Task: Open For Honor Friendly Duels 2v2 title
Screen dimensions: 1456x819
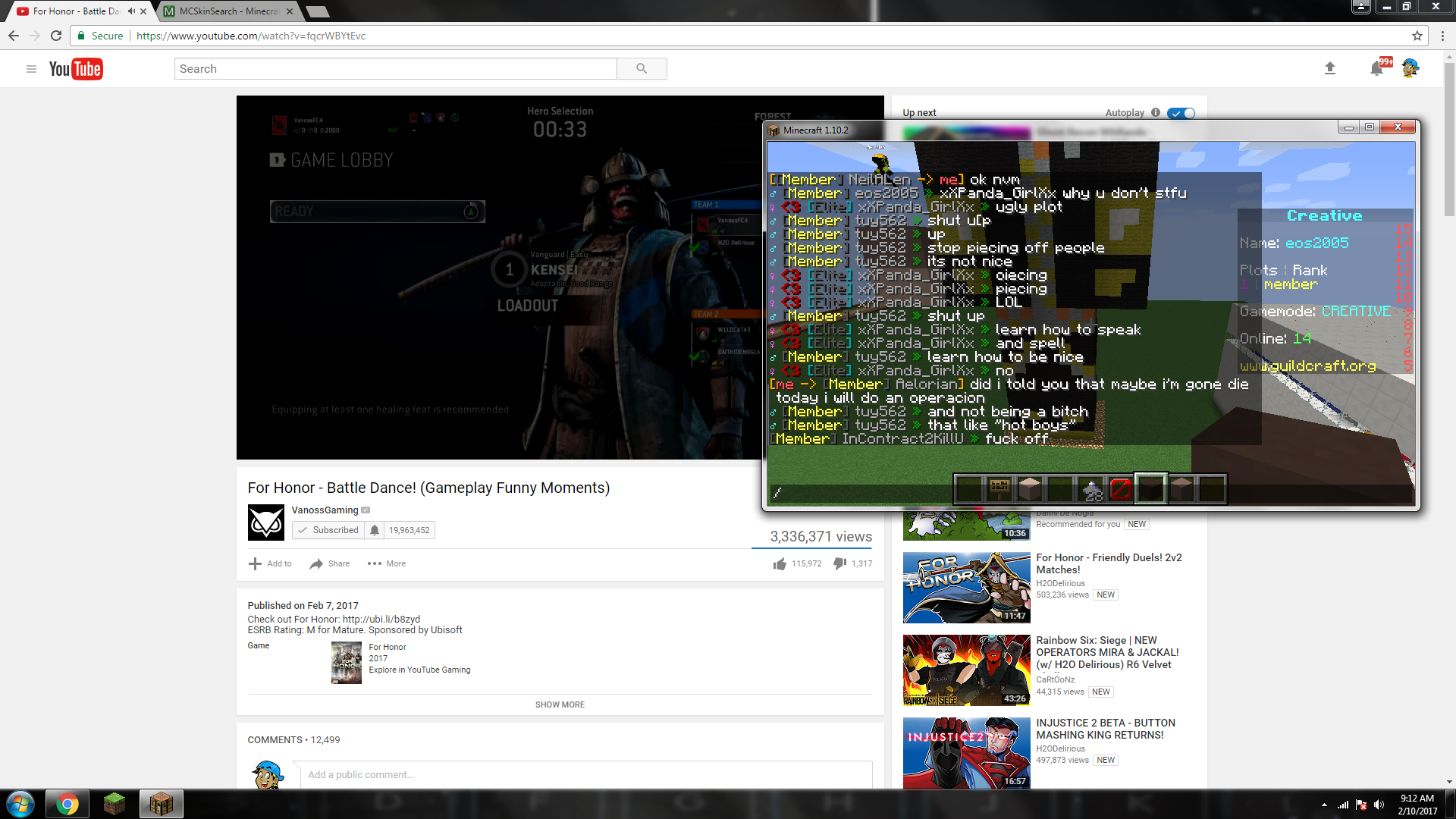Action: (x=1109, y=563)
